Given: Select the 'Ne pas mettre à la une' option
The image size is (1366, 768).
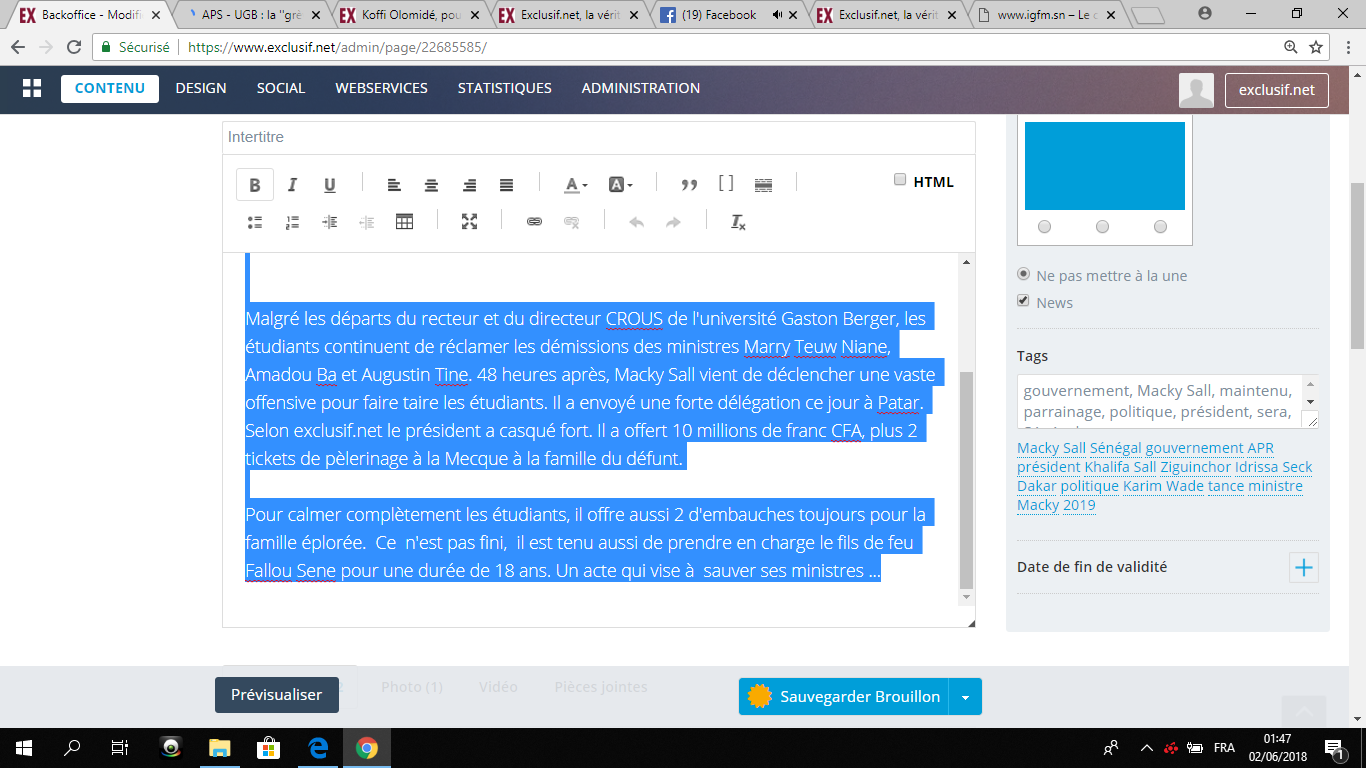Looking at the screenshot, I should pyautogui.click(x=1023, y=275).
